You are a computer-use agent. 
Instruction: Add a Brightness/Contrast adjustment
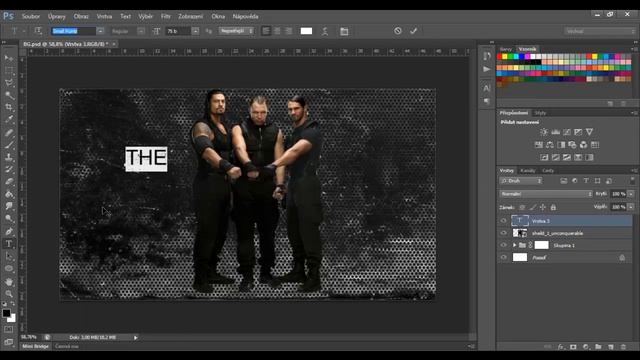tap(544, 132)
